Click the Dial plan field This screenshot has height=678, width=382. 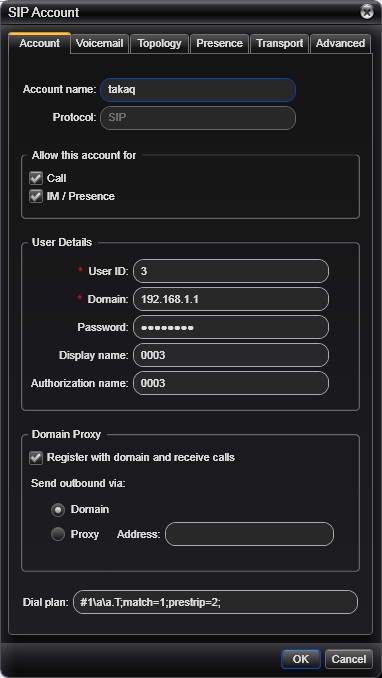[x=215, y=602]
